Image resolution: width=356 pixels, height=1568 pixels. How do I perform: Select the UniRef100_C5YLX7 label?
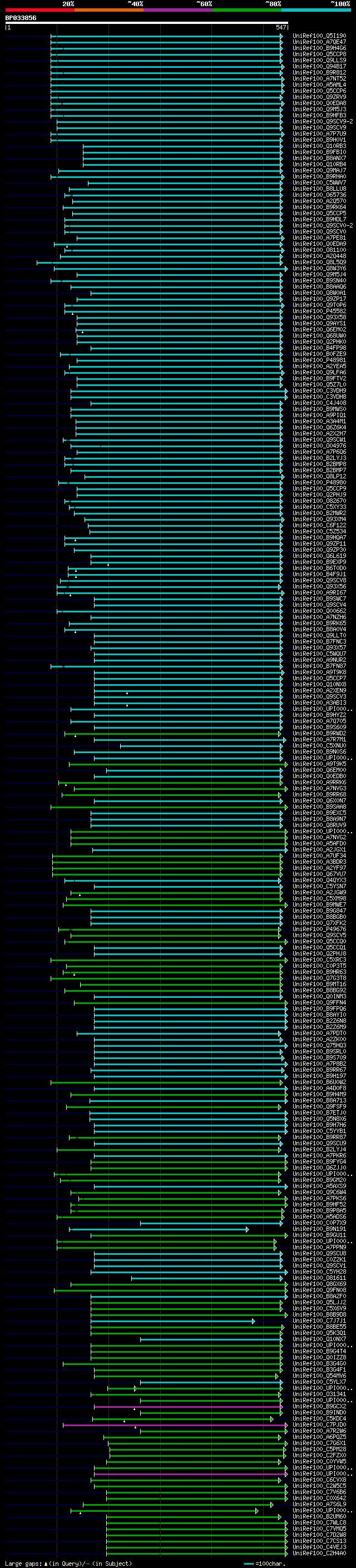click(x=319, y=1382)
